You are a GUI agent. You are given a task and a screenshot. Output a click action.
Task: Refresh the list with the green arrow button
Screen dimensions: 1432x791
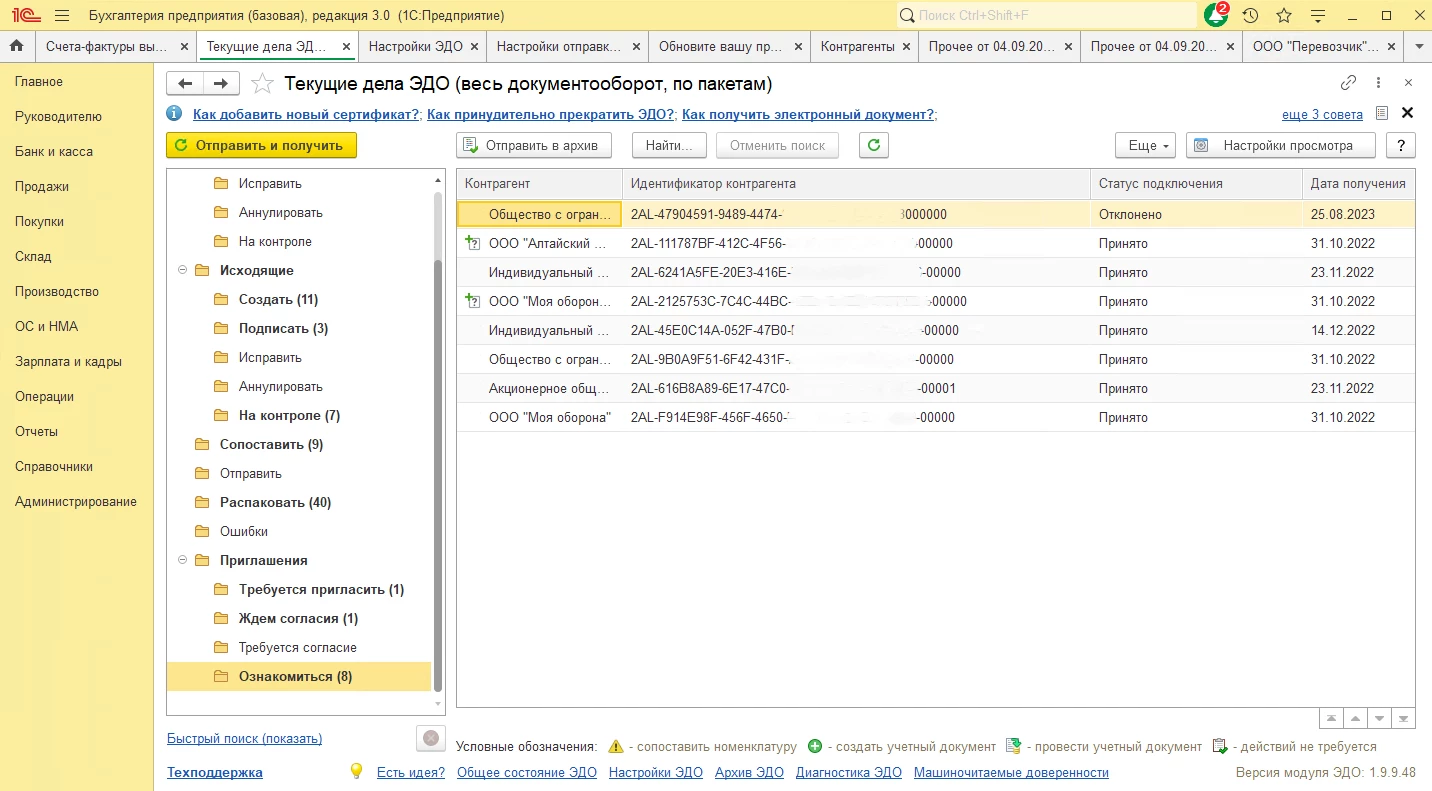tap(874, 145)
